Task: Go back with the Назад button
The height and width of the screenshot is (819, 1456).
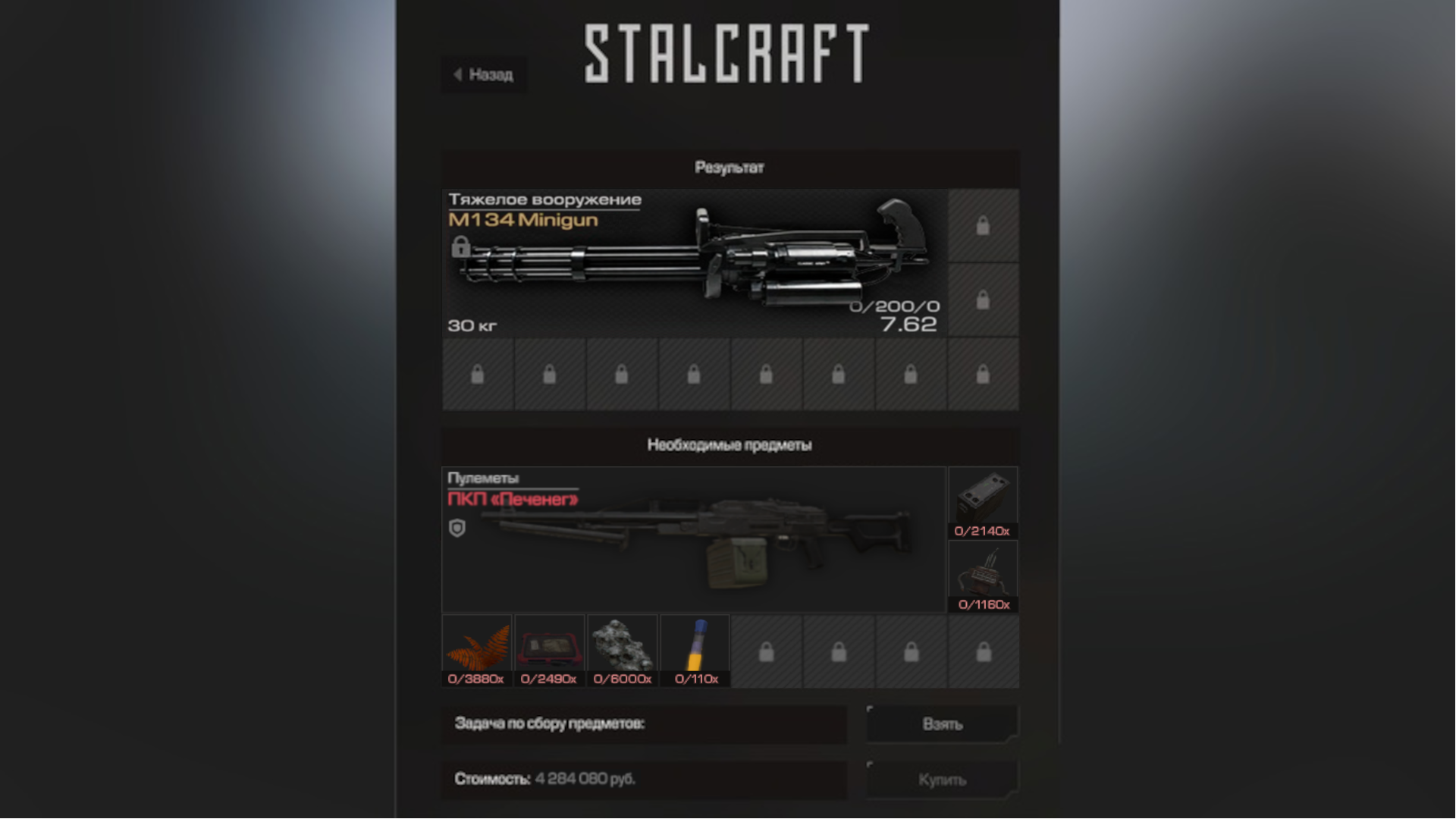Action: coord(484,74)
